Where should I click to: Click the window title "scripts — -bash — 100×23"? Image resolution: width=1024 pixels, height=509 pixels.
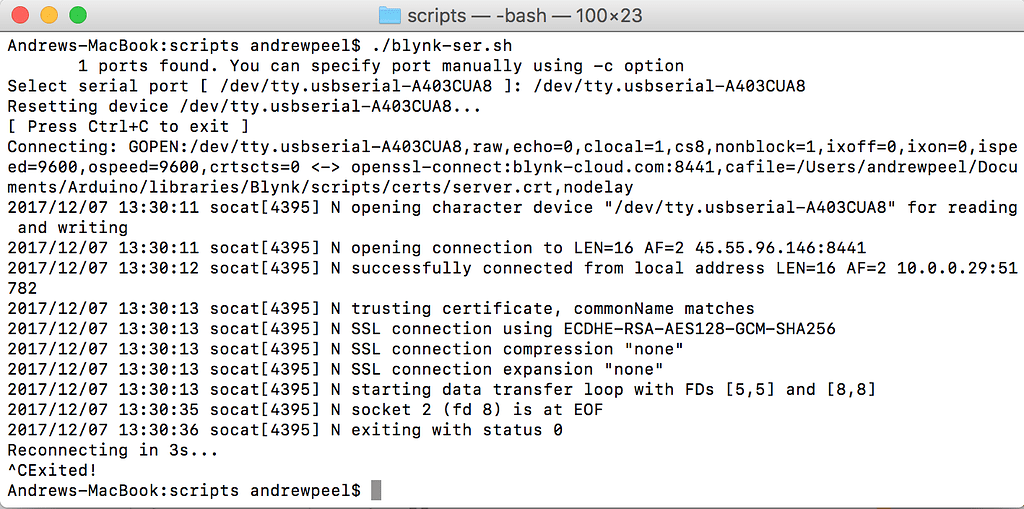click(523, 15)
